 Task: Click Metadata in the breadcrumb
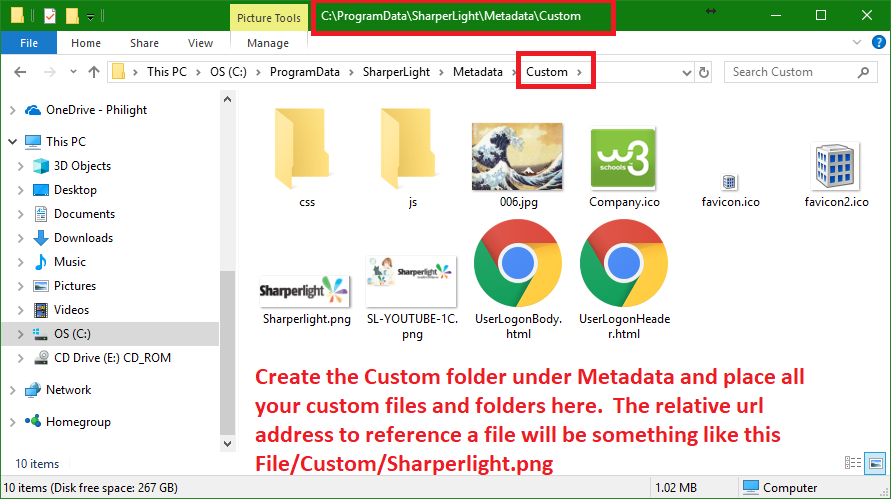[478, 72]
